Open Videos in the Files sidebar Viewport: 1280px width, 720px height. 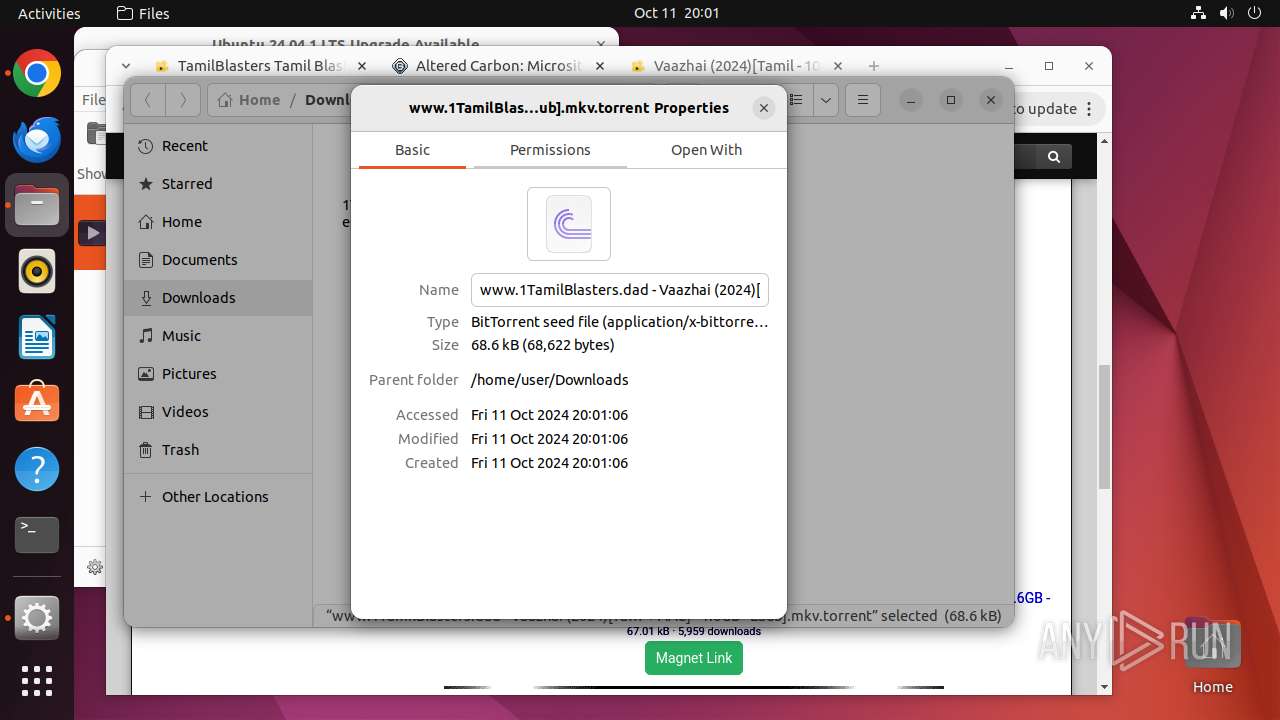tap(218, 412)
